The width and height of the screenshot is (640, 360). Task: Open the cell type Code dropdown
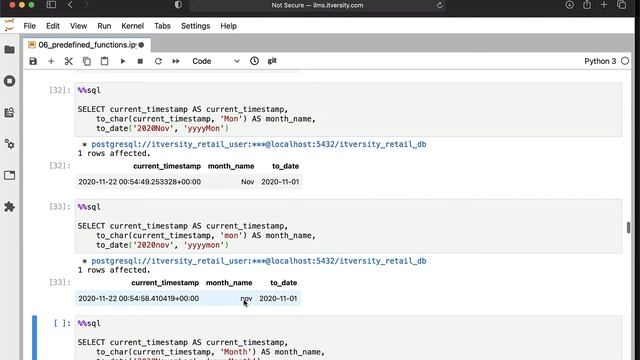[216, 61]
